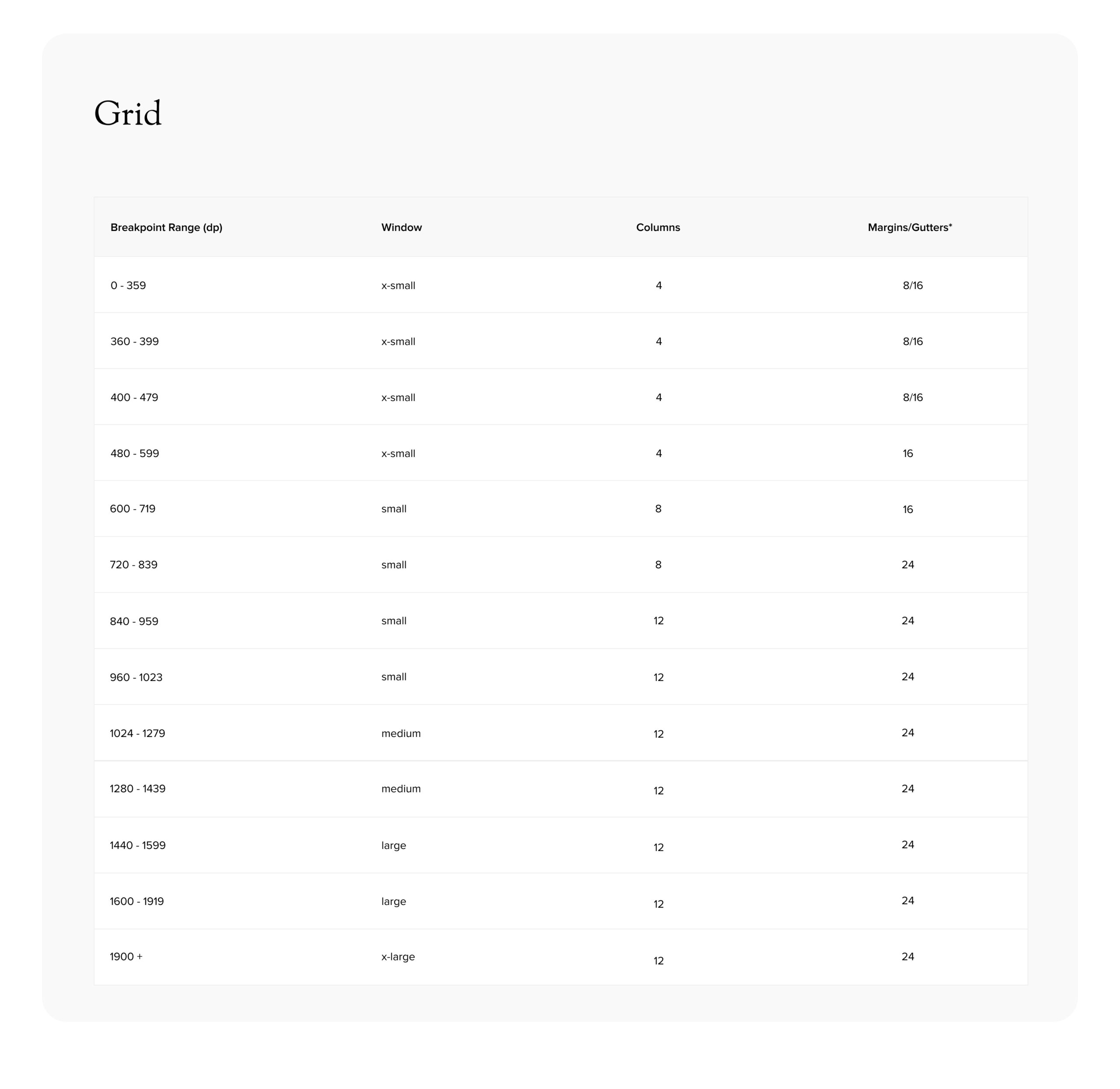Select the 720 - 839 breakpoint range
The image size is (1120, 1089).
point(133,565)
